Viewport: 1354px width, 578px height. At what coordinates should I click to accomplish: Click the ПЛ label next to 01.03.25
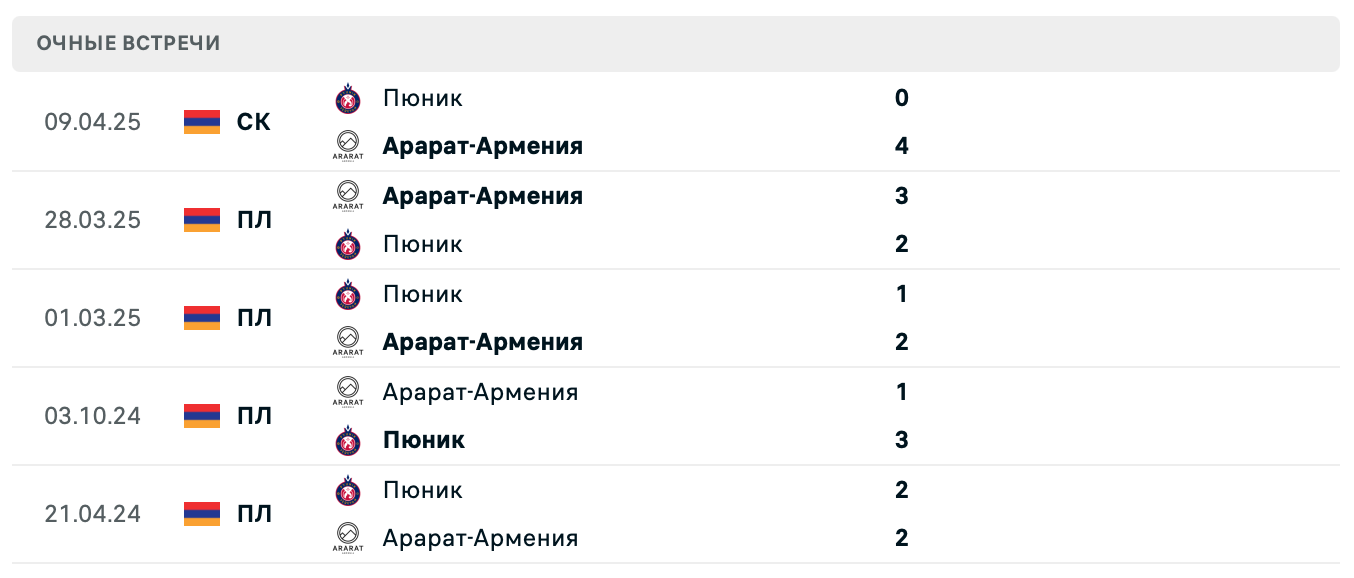[253, 317]
